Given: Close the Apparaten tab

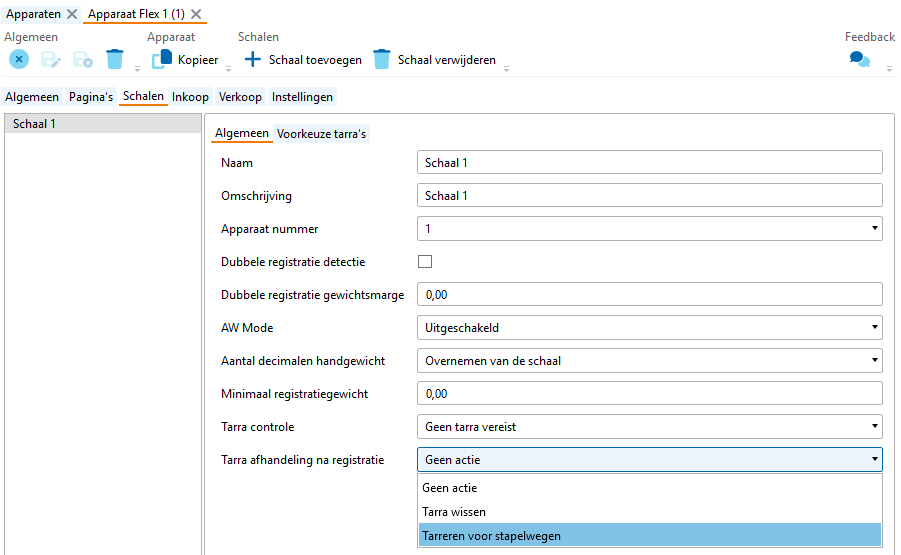Looking at the screenshot, I should [x=72, y=14].
